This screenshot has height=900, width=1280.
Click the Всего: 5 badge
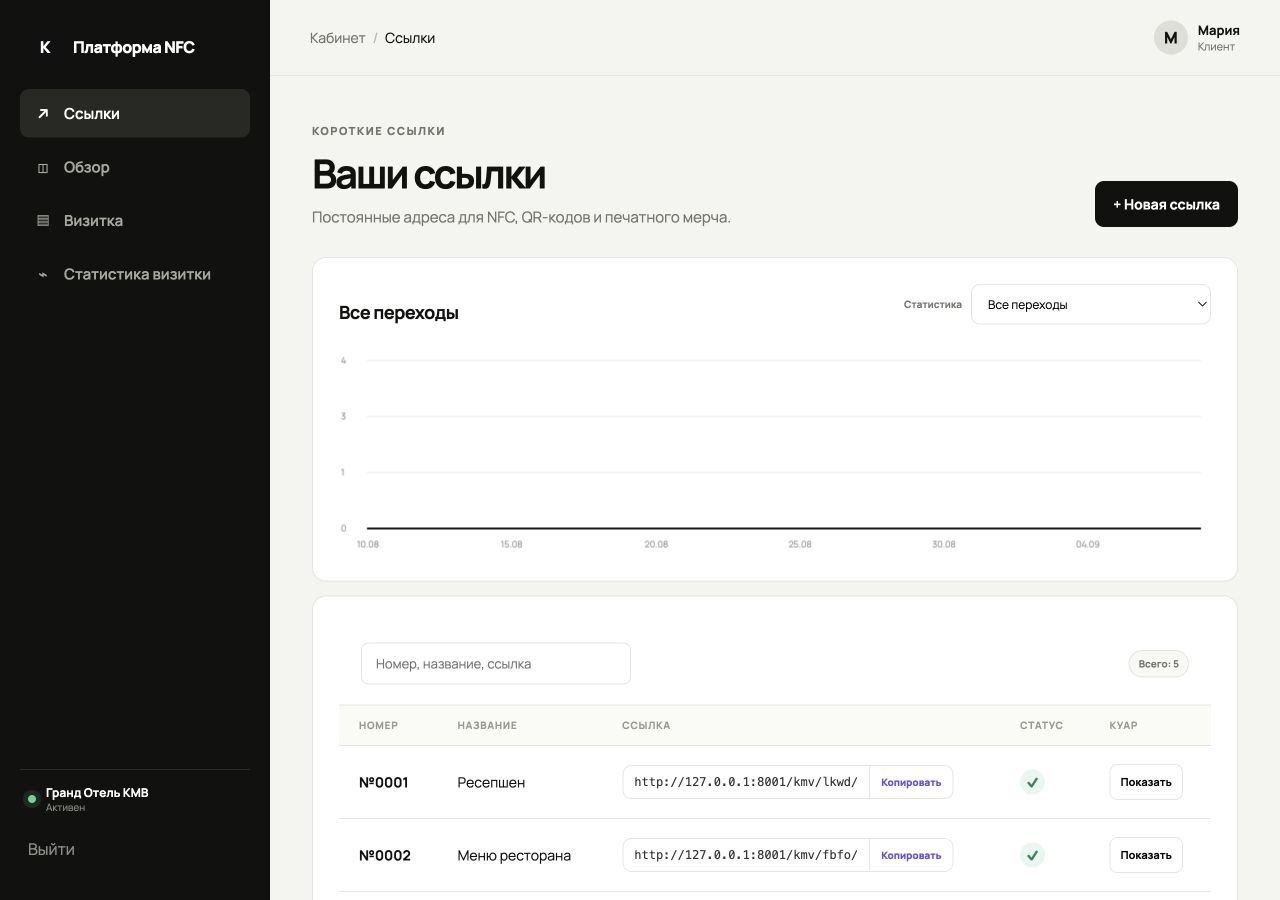1159,664
